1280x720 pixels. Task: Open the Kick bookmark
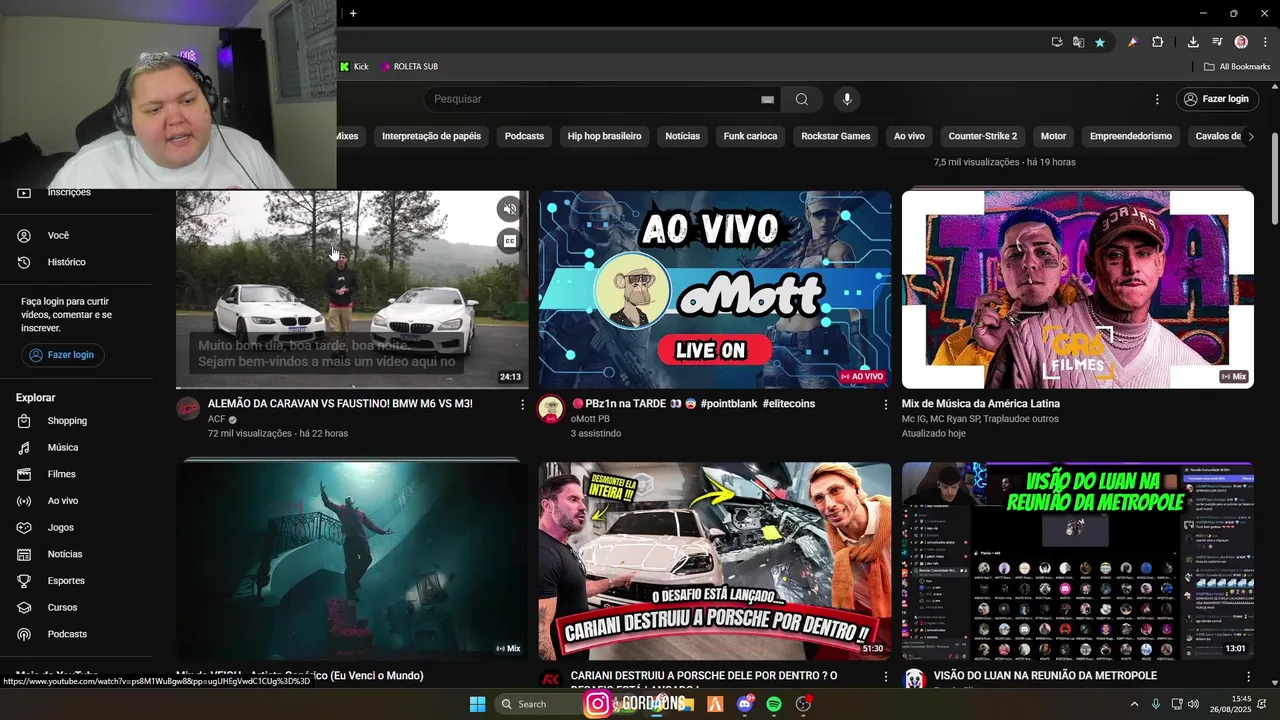click(354, 67)
